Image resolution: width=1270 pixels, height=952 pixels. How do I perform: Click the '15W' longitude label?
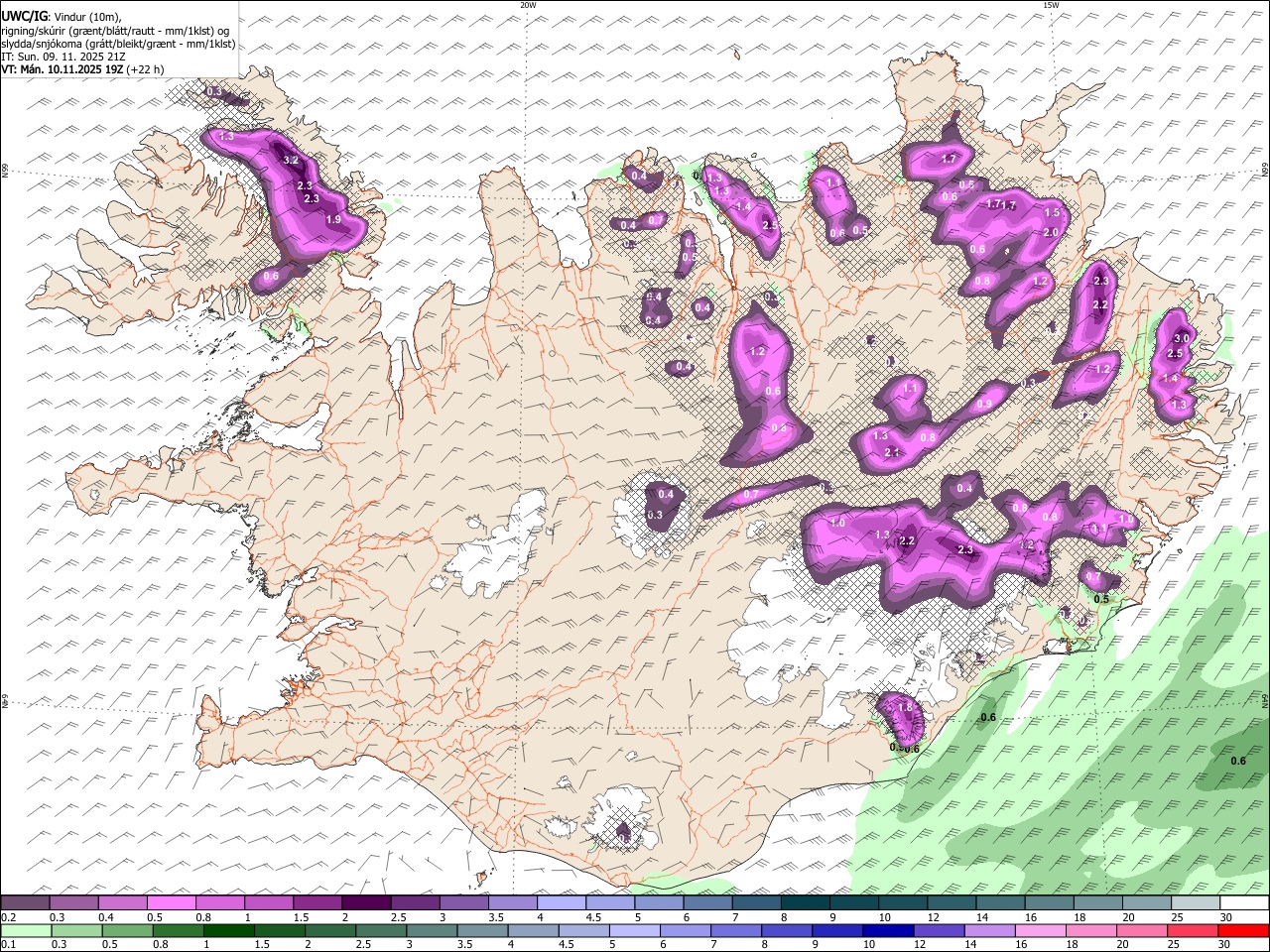click(x=1051, y=5)
